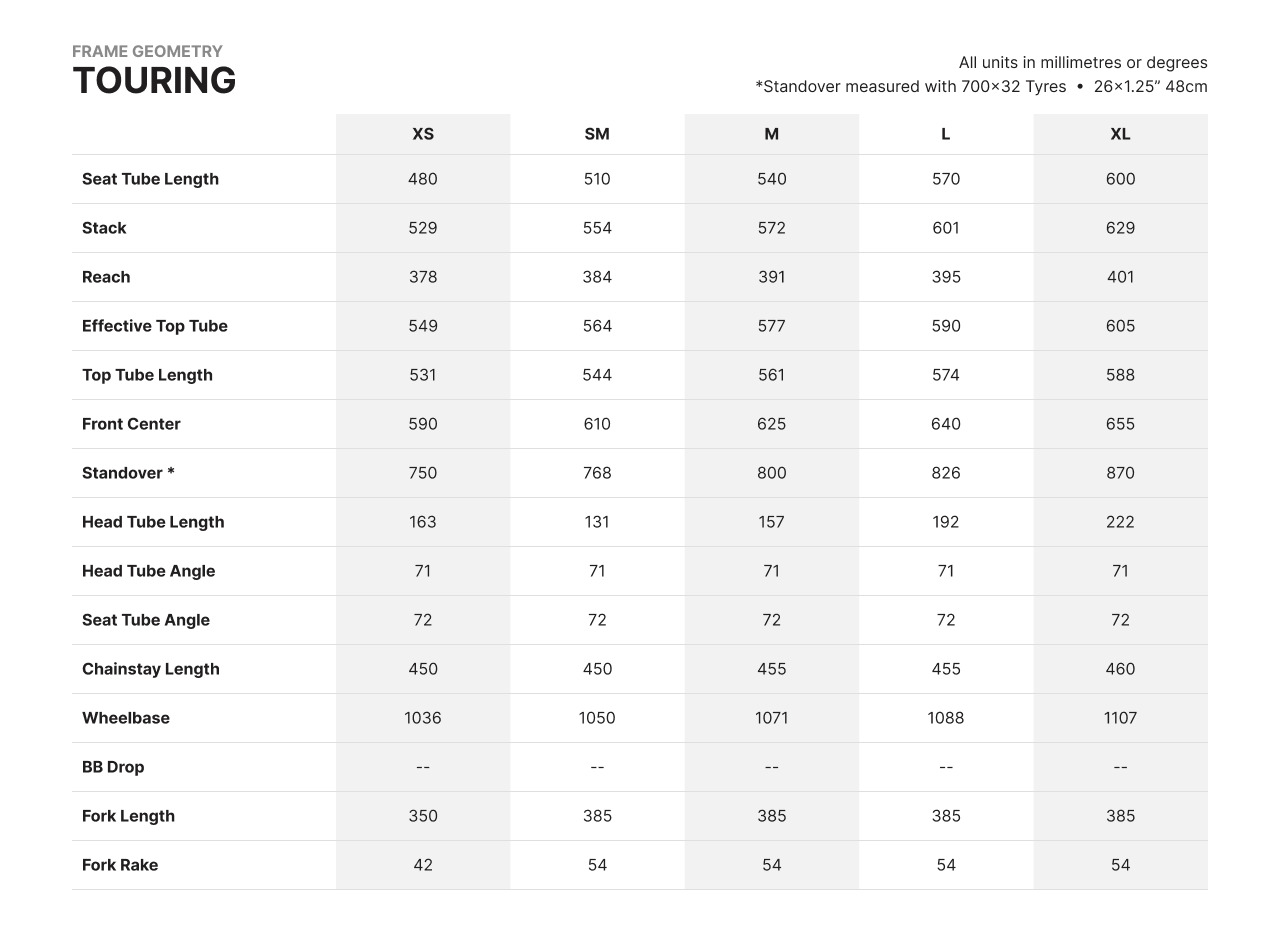Click the M size column header
The width and height of the screenshot is (1280, 932).
tap(771, 134)
